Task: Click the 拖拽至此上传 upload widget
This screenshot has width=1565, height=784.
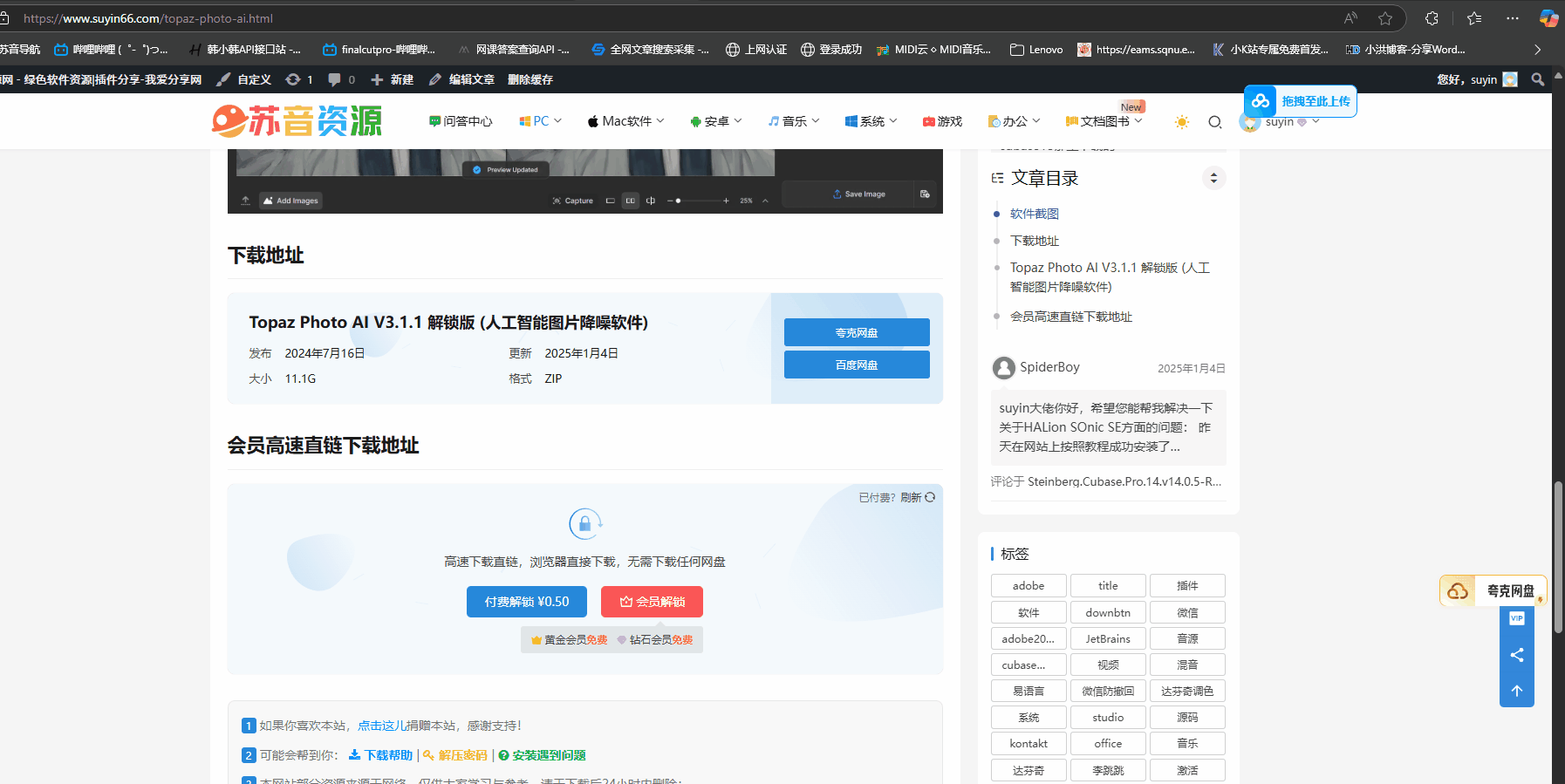Action: (1300, 101)
